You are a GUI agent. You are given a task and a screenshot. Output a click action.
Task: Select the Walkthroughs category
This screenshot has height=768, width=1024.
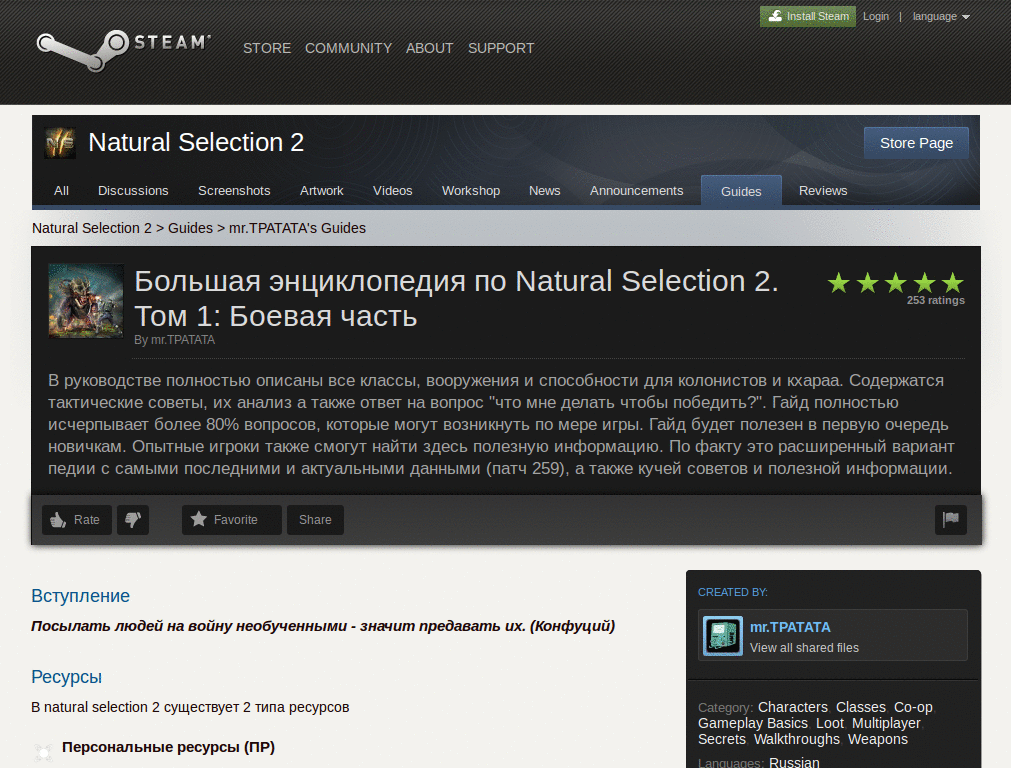coord(797,739)
